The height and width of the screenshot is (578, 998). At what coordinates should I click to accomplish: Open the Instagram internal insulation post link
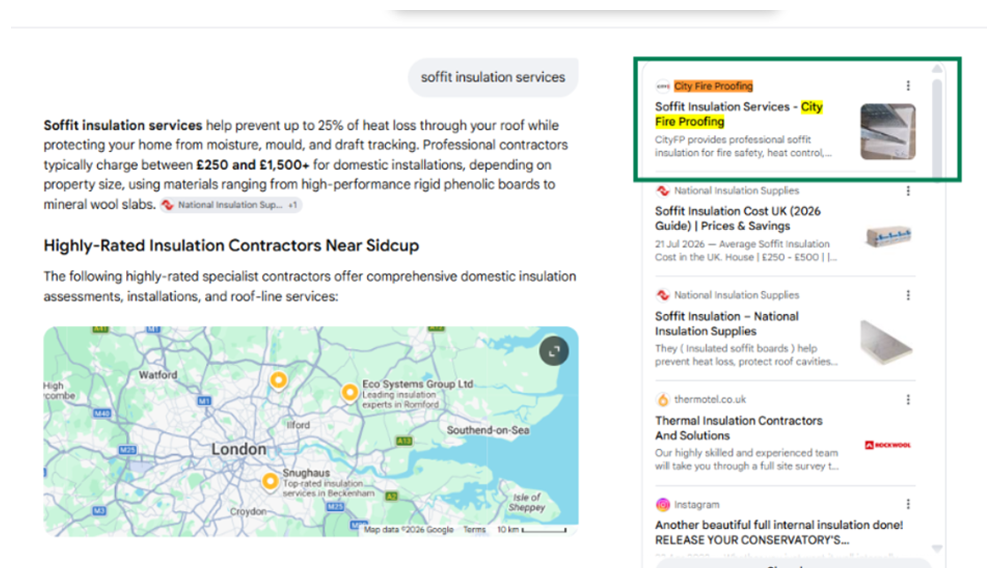(779, 532)
